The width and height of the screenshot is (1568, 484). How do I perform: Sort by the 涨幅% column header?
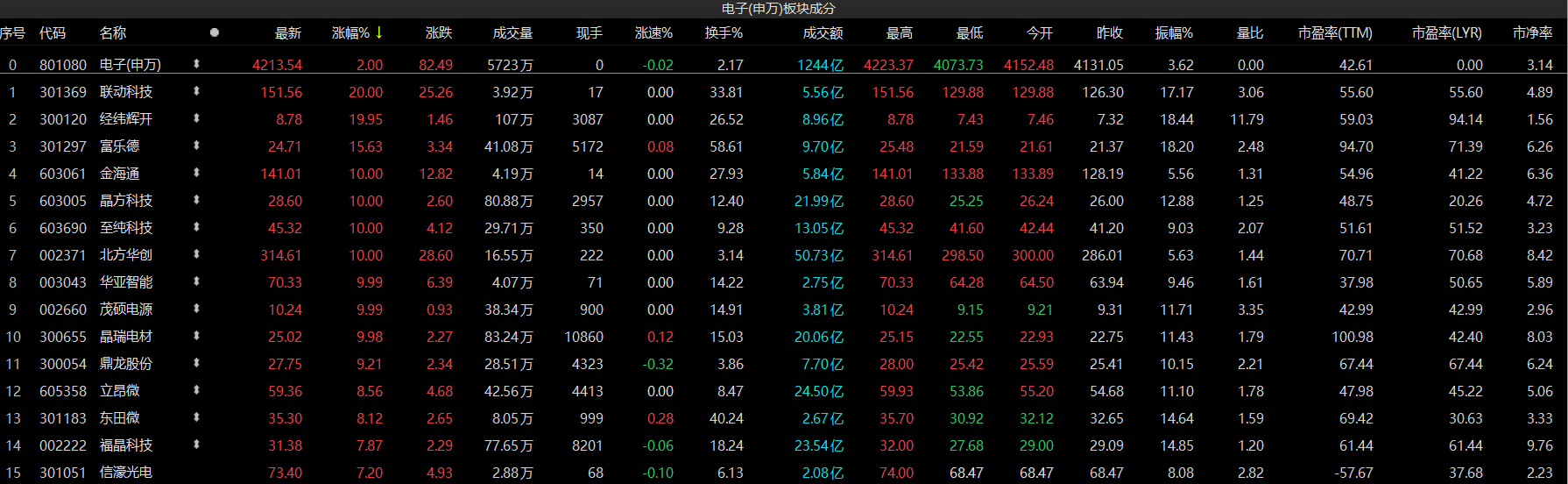tap(350, 32)
